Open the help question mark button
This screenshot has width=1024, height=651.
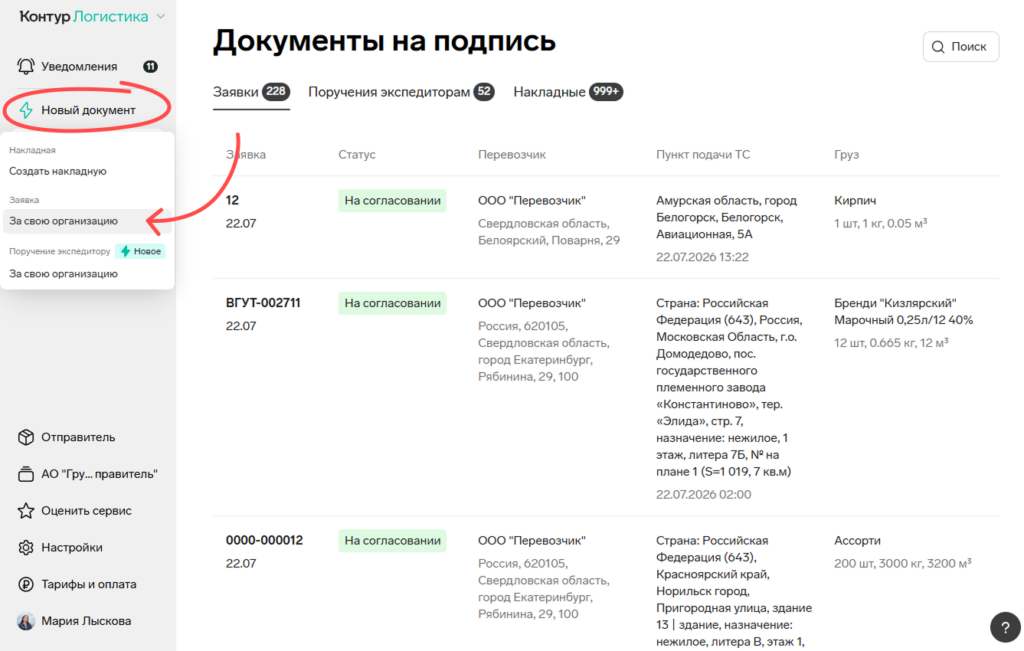click(1005, 627)
